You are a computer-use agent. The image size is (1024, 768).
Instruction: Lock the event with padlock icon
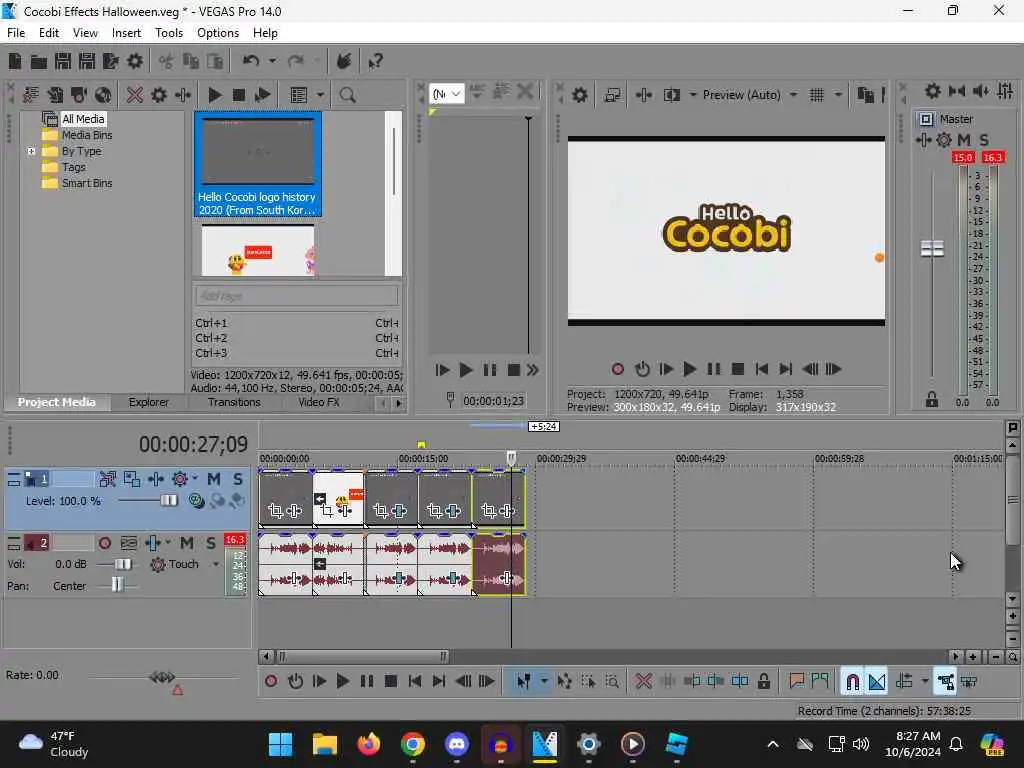point(763,682)
